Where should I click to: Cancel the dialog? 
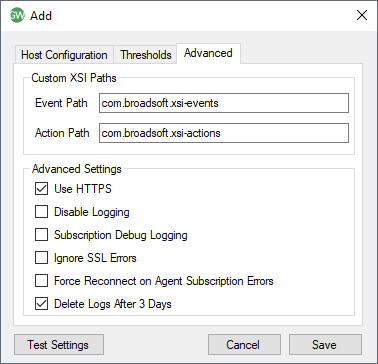tap(244, 344)
